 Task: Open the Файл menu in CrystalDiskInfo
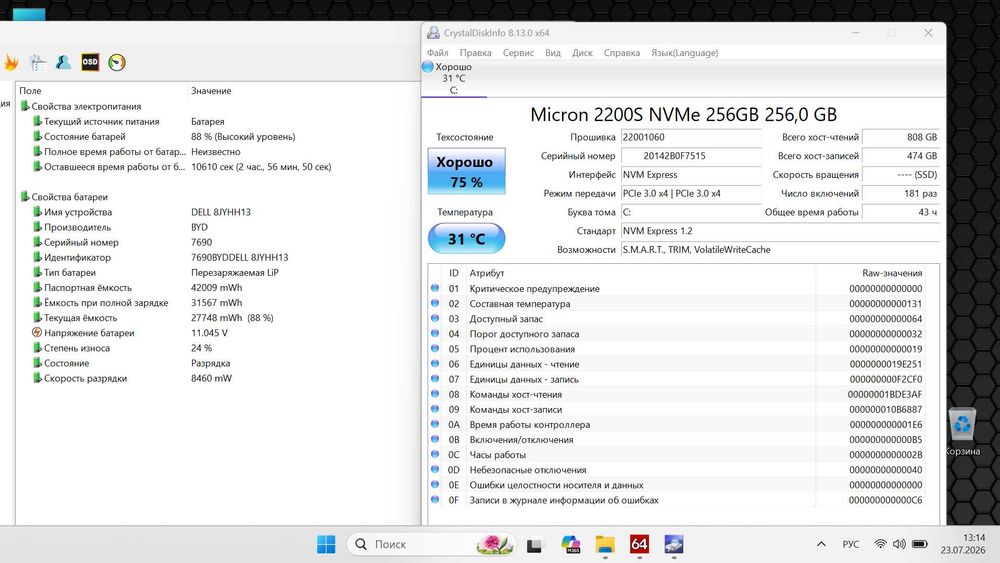438,52
